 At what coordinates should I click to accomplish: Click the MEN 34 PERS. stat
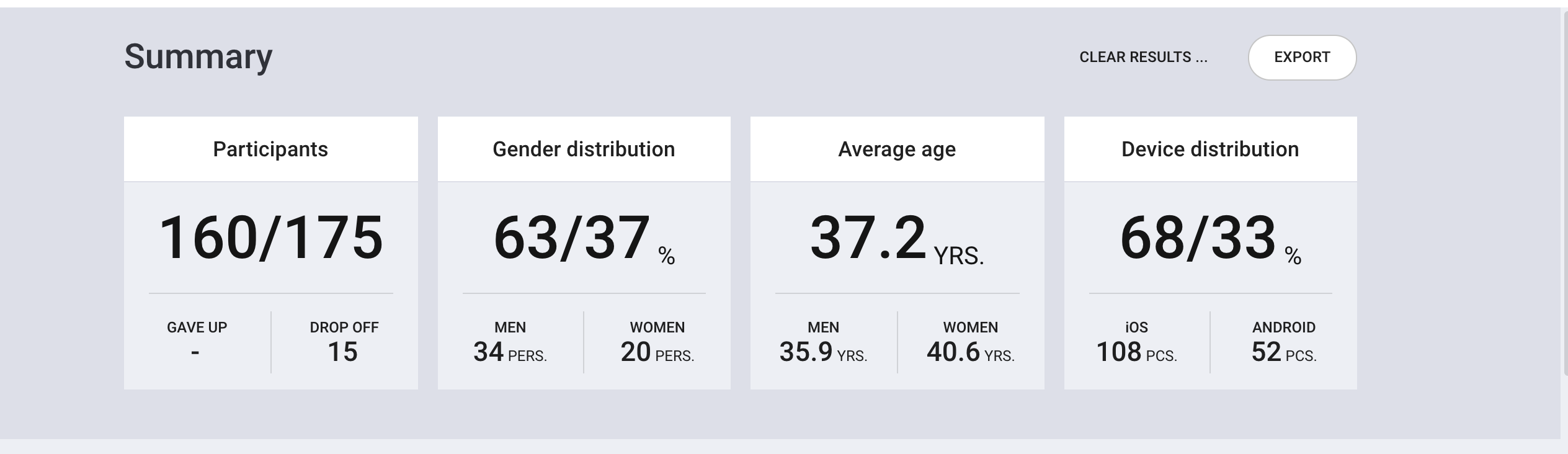coord(510,342)
